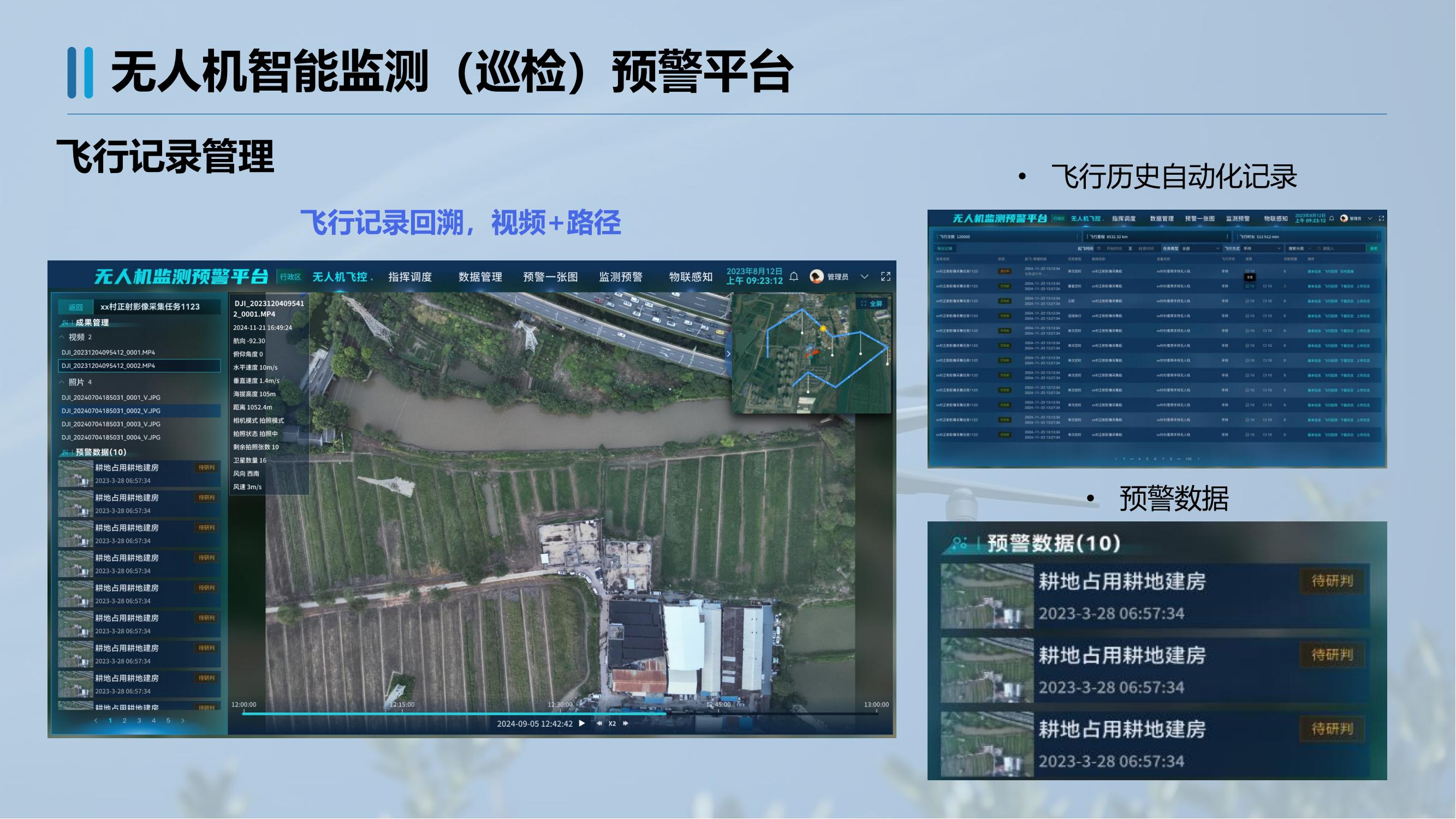Collapse the 照片 file group
Screen dimensions: 1456x819
point(62,382)
